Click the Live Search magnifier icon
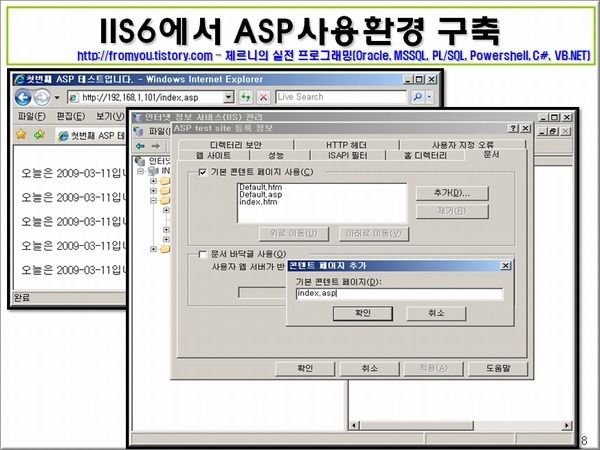This screenshot has width=600, height=450. point(417,97)
